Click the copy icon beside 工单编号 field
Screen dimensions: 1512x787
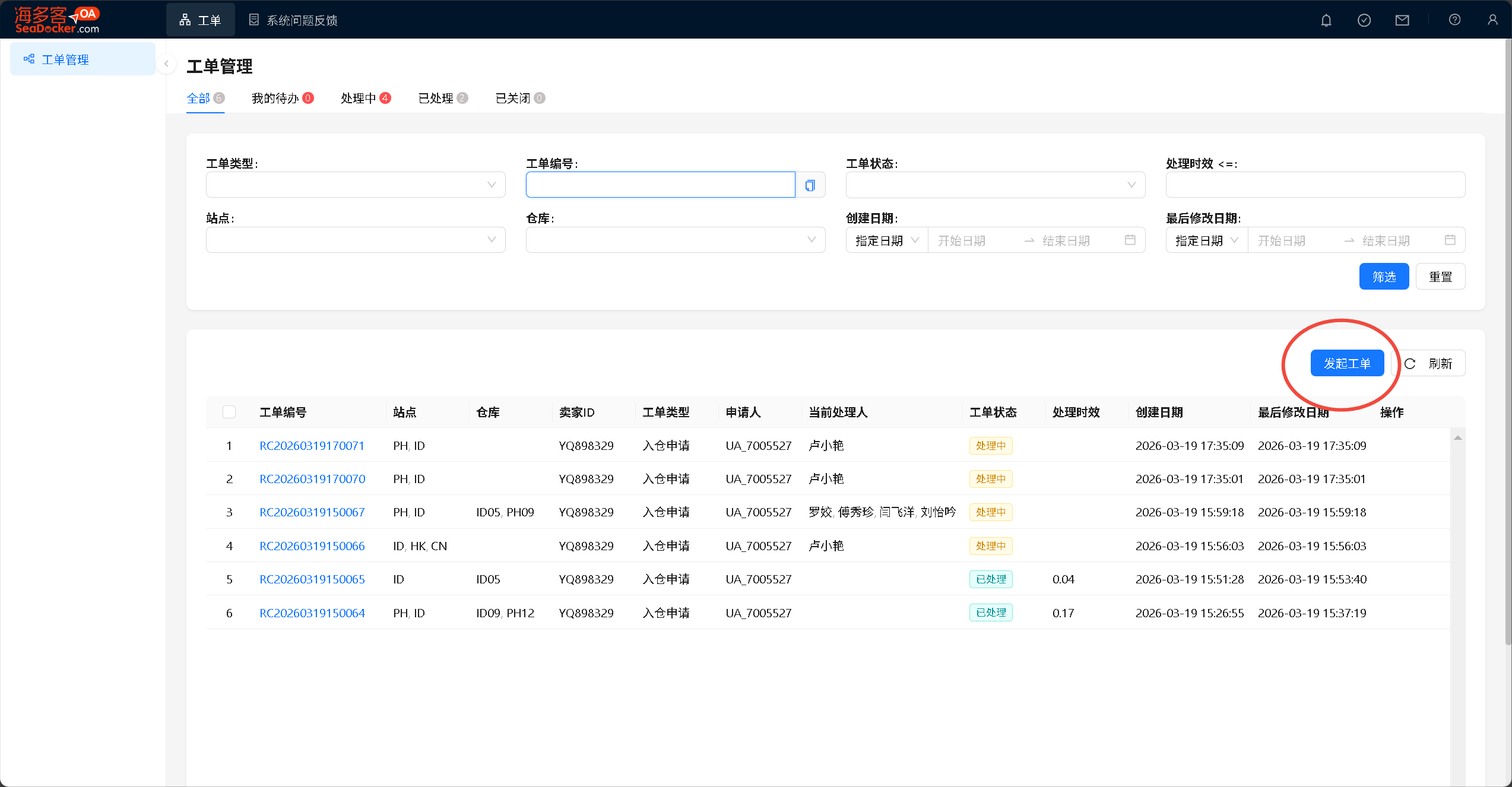[810, 185]
